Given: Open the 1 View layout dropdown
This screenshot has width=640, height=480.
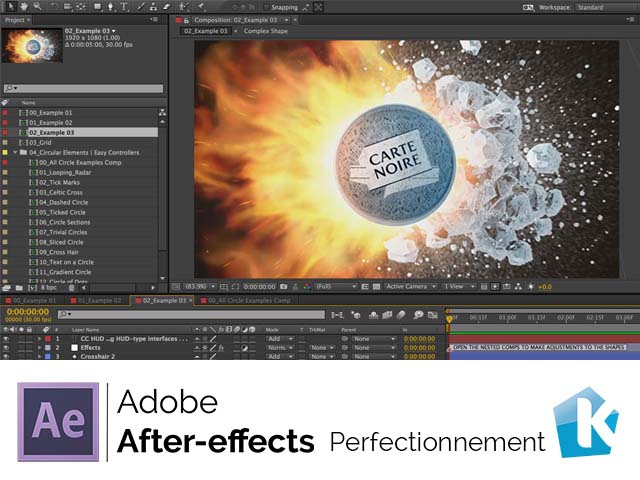Looking at the screenshot, I should (459, 287).
